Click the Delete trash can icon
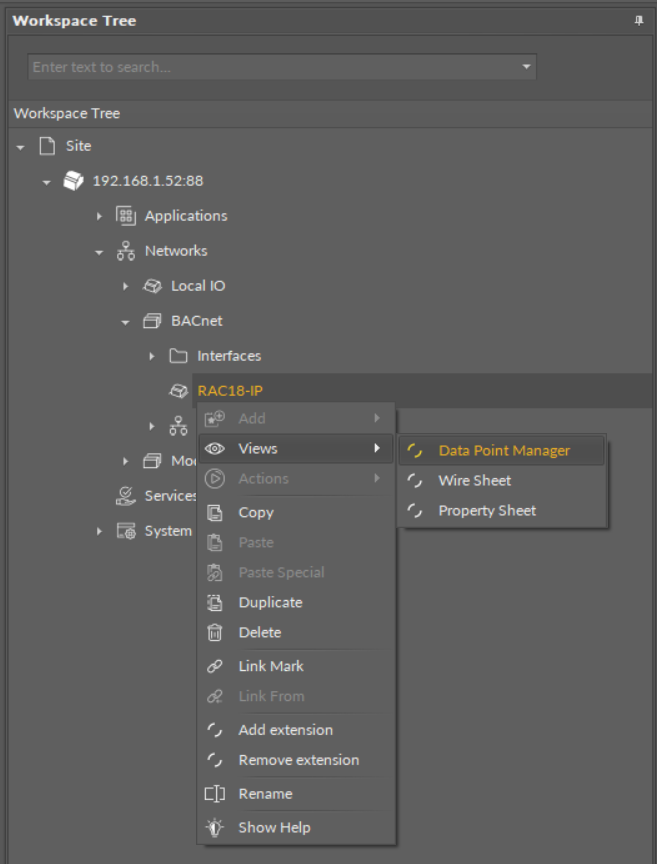 214,632
